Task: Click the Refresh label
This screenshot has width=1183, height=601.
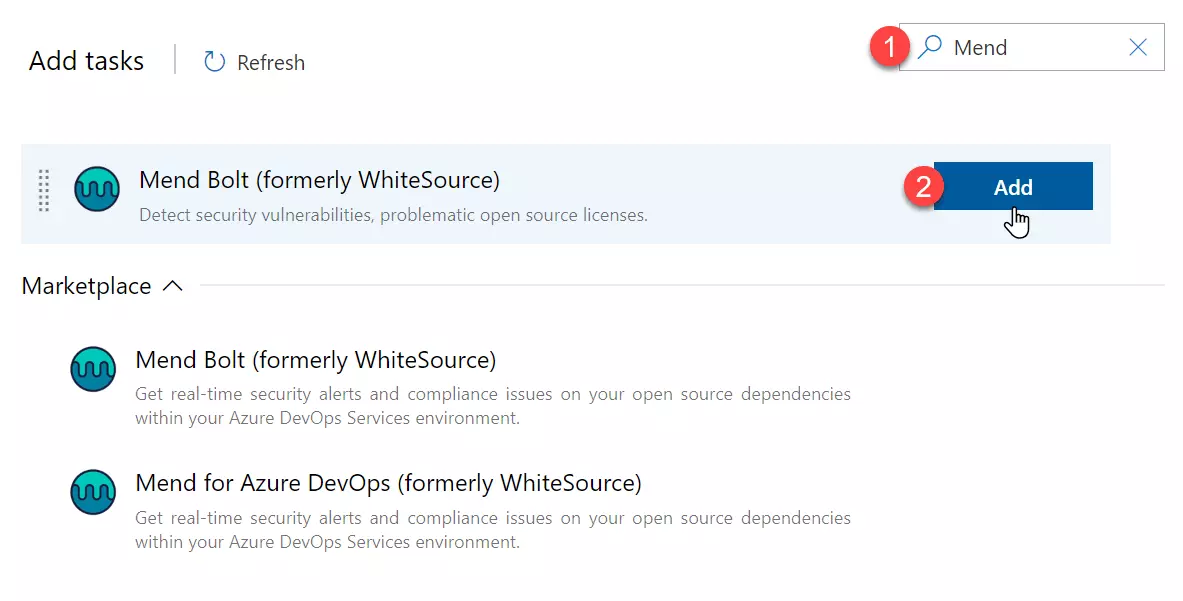Action: click(x=271, y=63)
